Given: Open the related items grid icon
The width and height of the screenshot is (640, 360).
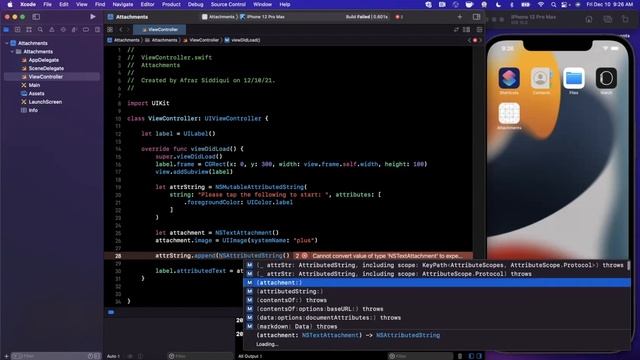Looking at the screenshot, I should [110, 30].
